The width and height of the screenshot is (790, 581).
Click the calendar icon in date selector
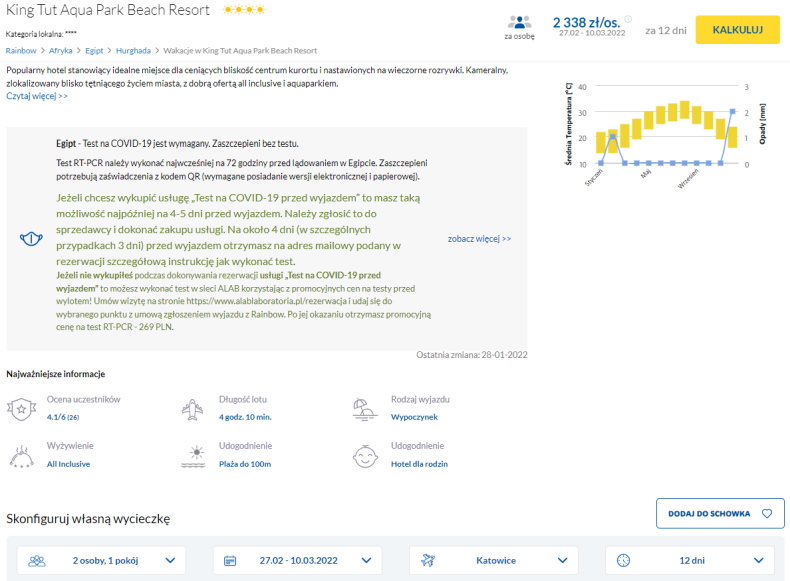click(x=230, y=560)
